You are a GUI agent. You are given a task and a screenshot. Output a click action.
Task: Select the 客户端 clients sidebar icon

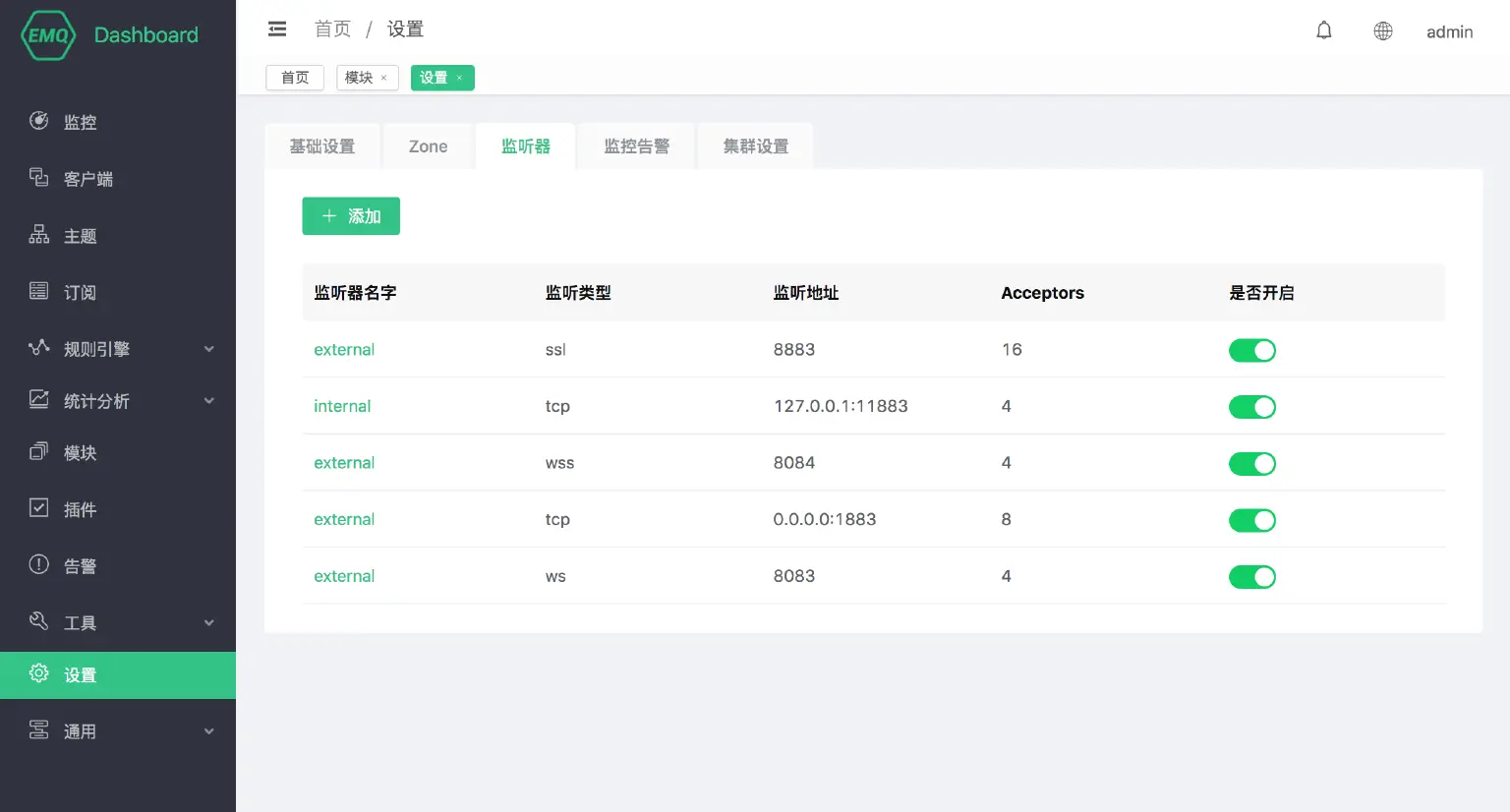click(x=39, y=178)
